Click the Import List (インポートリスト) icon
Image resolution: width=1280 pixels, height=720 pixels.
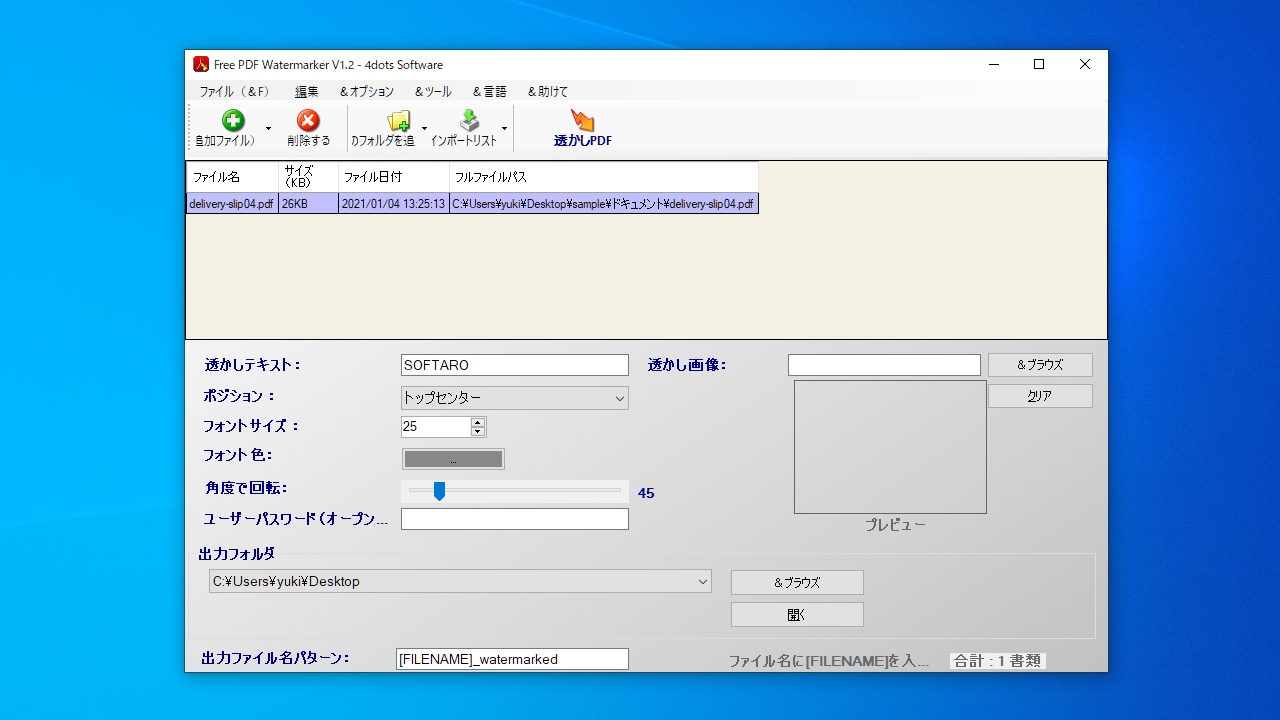469,121
